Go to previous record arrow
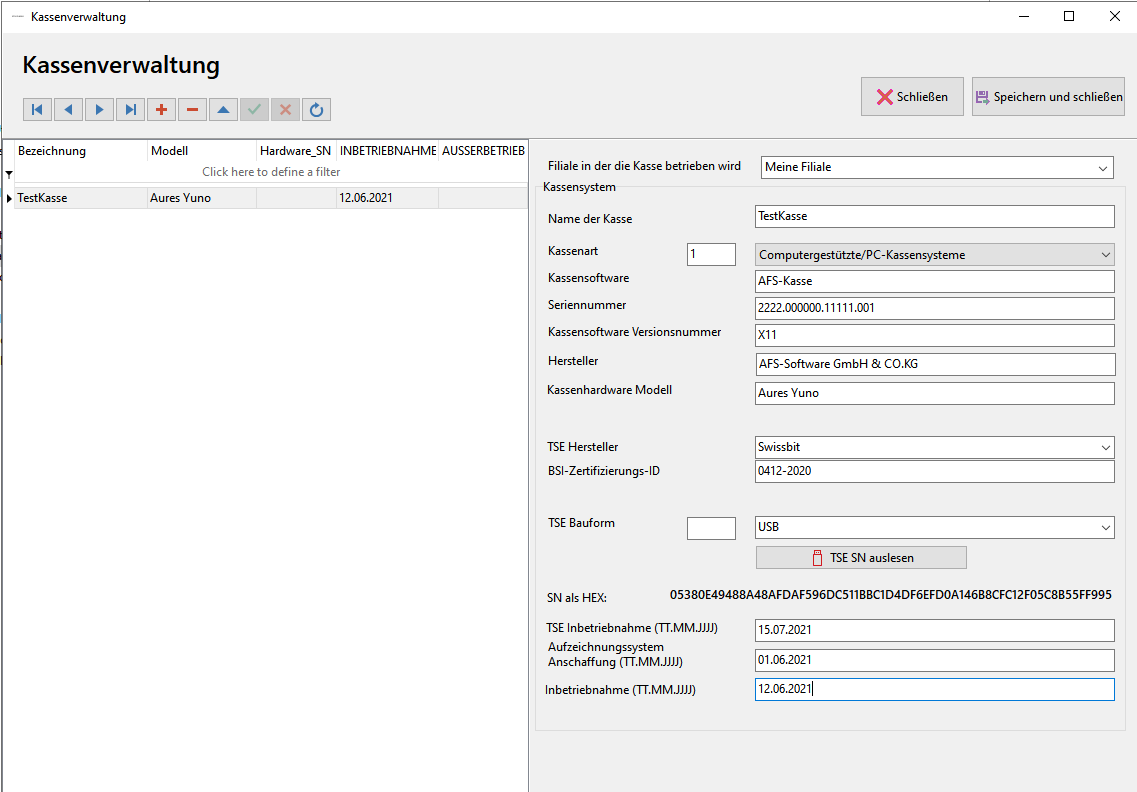Screen dimensions: 1137x792 (x=68, y=110)
